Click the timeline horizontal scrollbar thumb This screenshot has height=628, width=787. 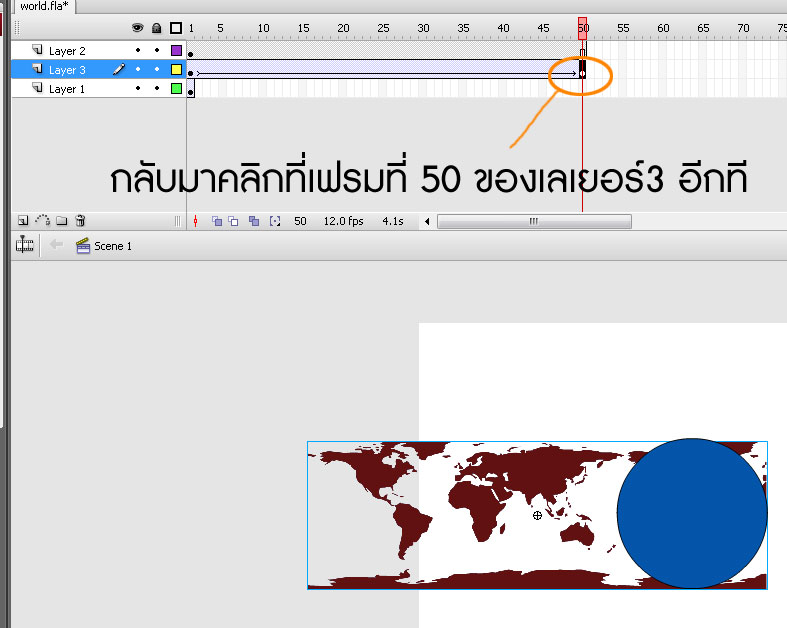(x=534, y=221)
